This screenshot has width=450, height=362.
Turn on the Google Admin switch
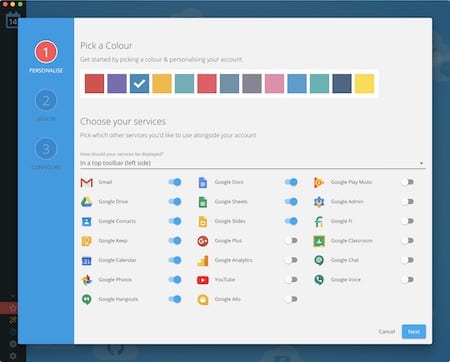(x=407, y=201)
